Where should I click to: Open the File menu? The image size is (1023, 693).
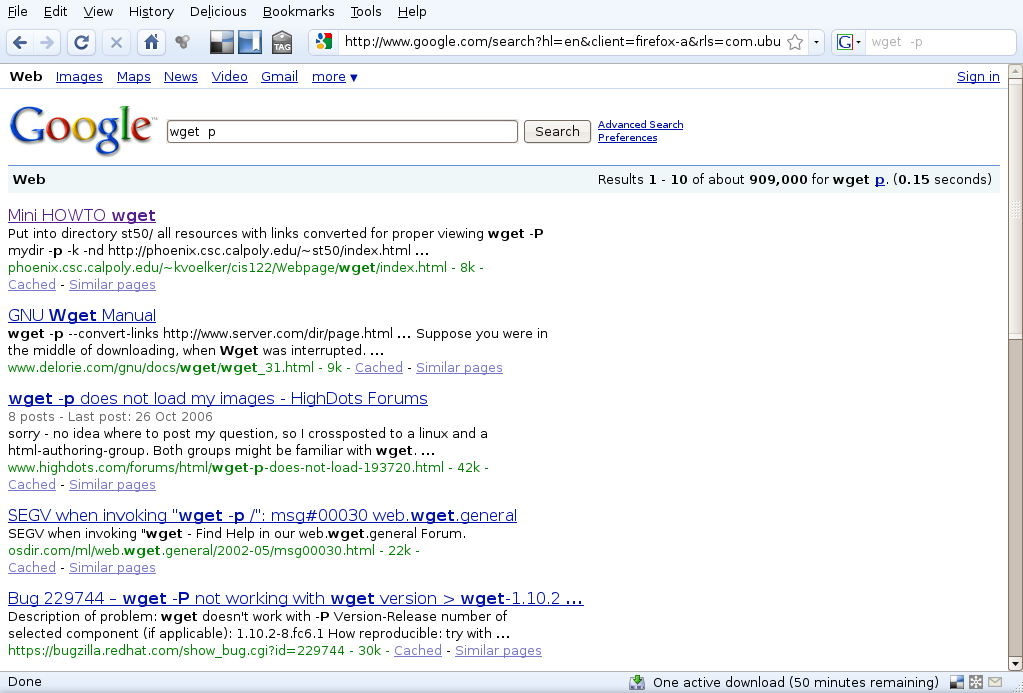click(x=18, y=12)
